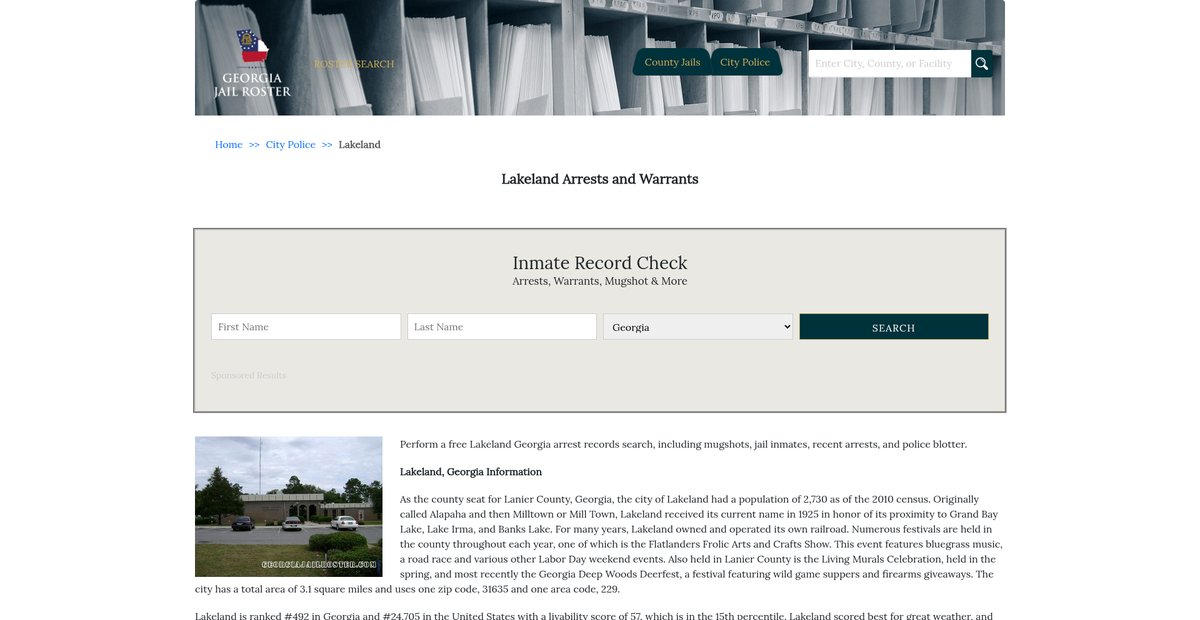The width and height of the screenshot is (1200, 620).
Task: Click into the Last Name field
Action: coord(502,327)
